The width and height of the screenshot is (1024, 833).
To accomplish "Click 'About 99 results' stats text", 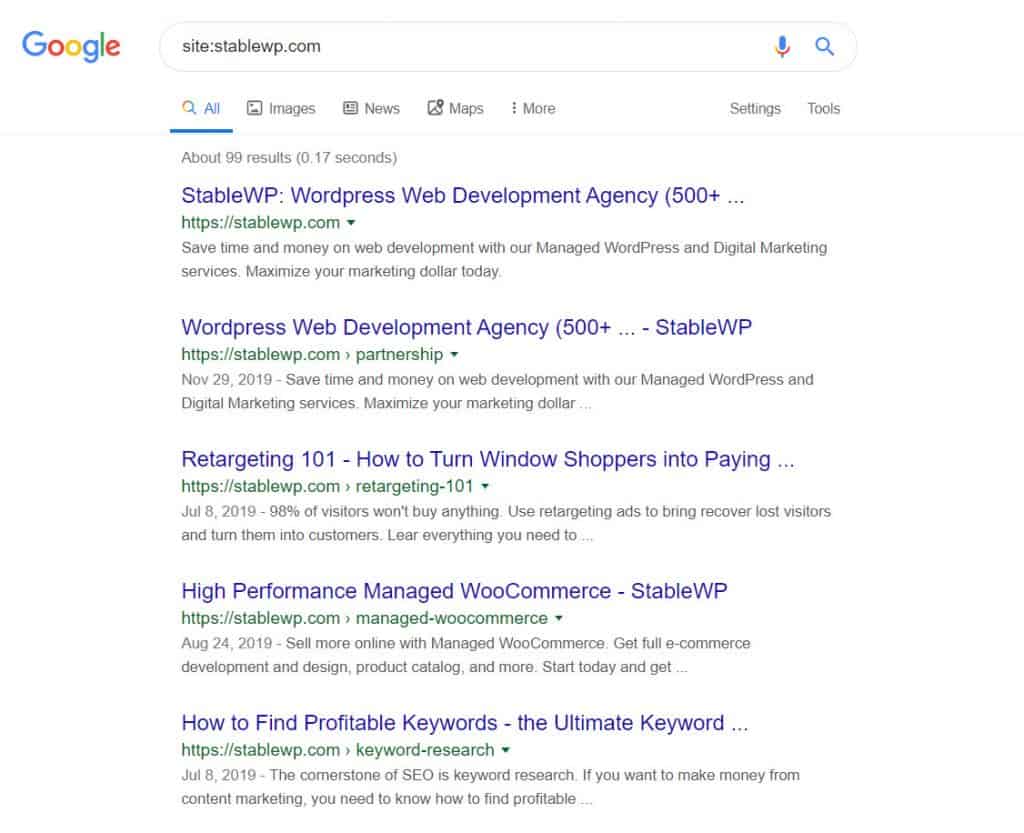I will click(x=289, y=157).
